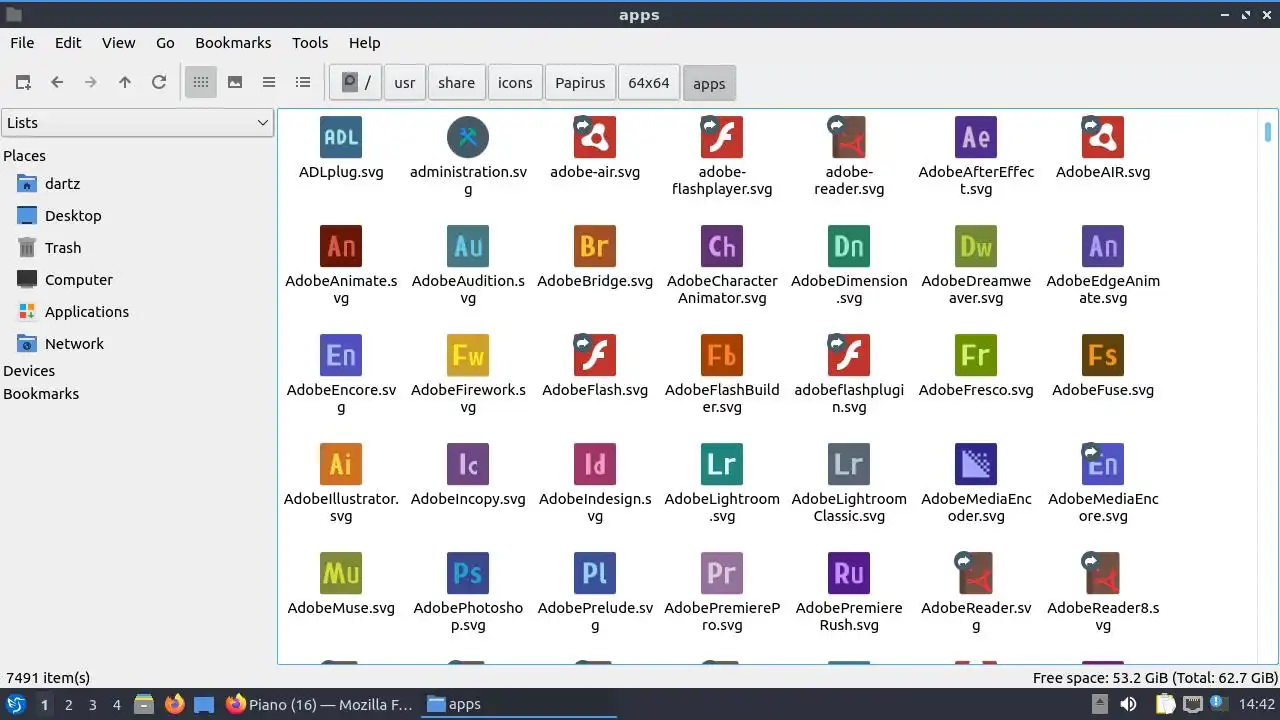The image size is (1280, 720).
Task: Go up to parent folder
Action: point(125,82)
